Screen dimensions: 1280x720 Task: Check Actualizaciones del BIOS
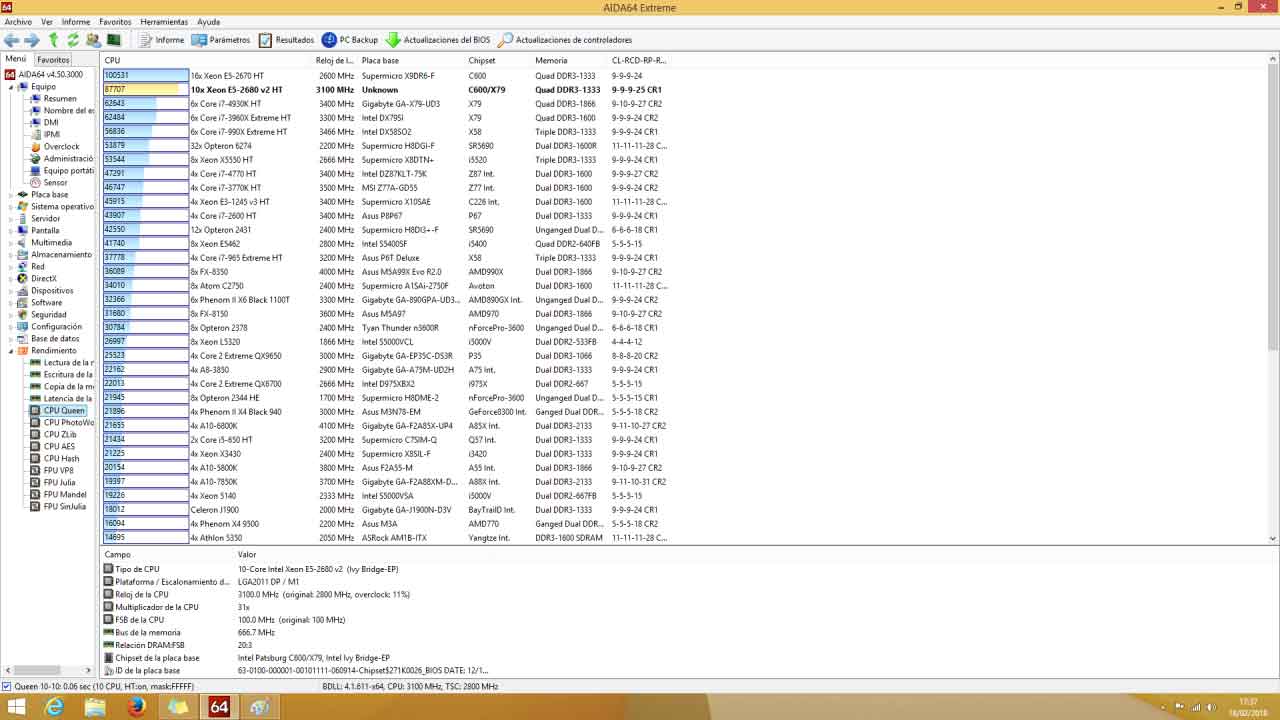(438, 40)
